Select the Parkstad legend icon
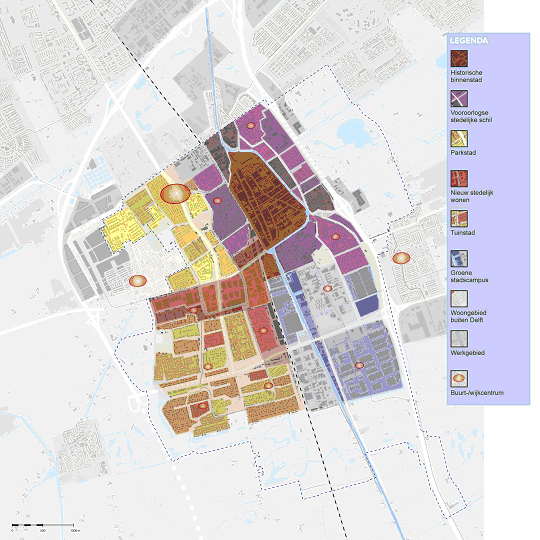This screenshot has height=540, width=540. [x=459, y=138]
